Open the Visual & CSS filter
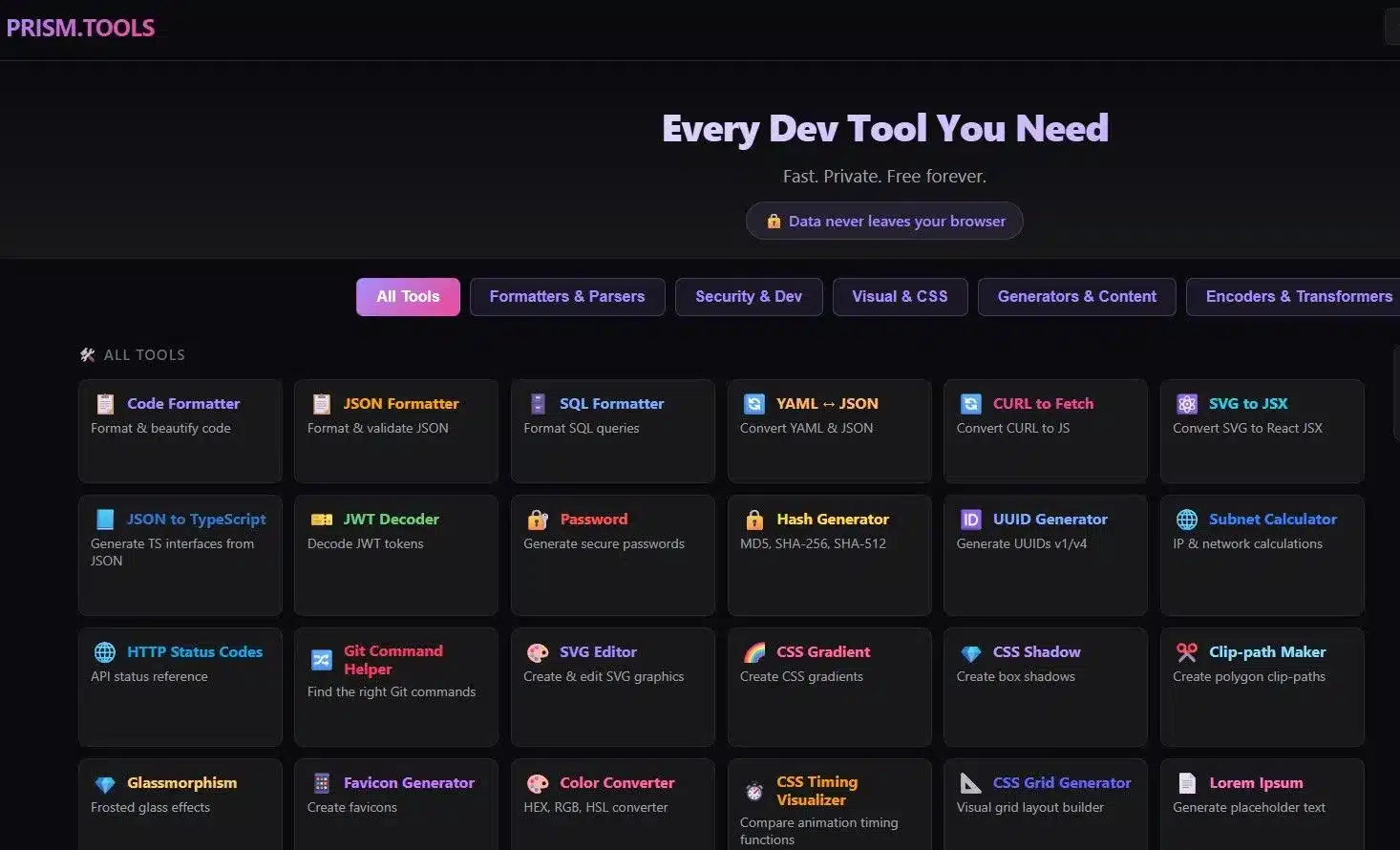 (x=899, y=296)
